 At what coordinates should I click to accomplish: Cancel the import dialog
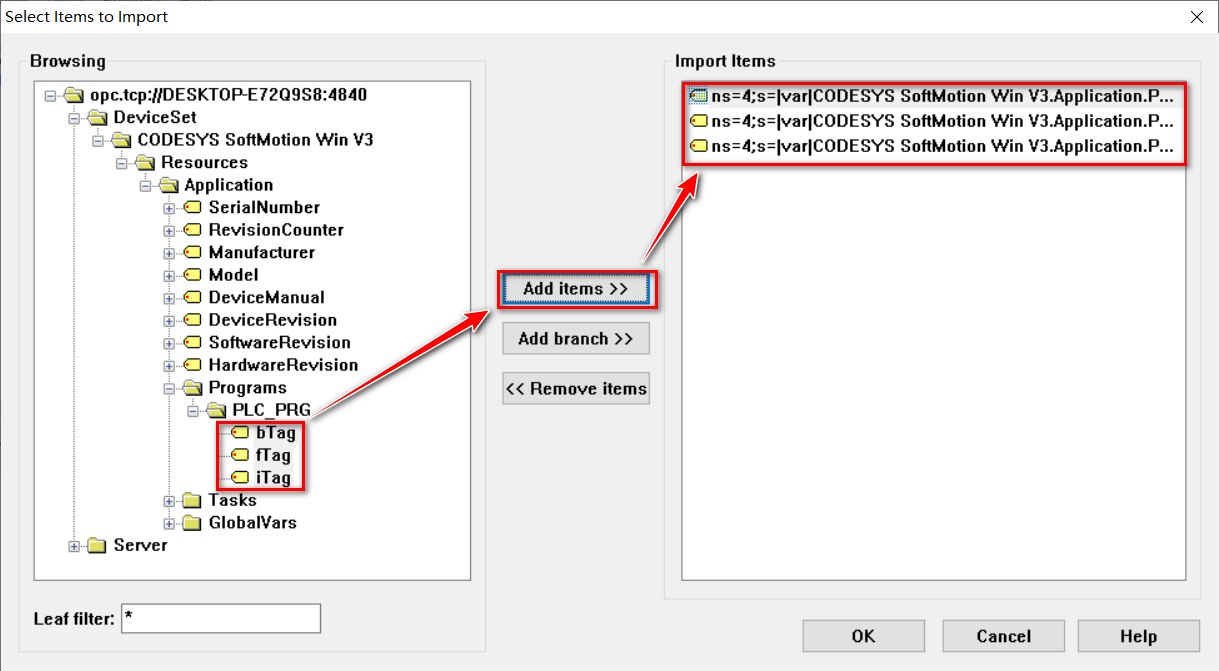pyautogui.click(x=1003, y=636)
